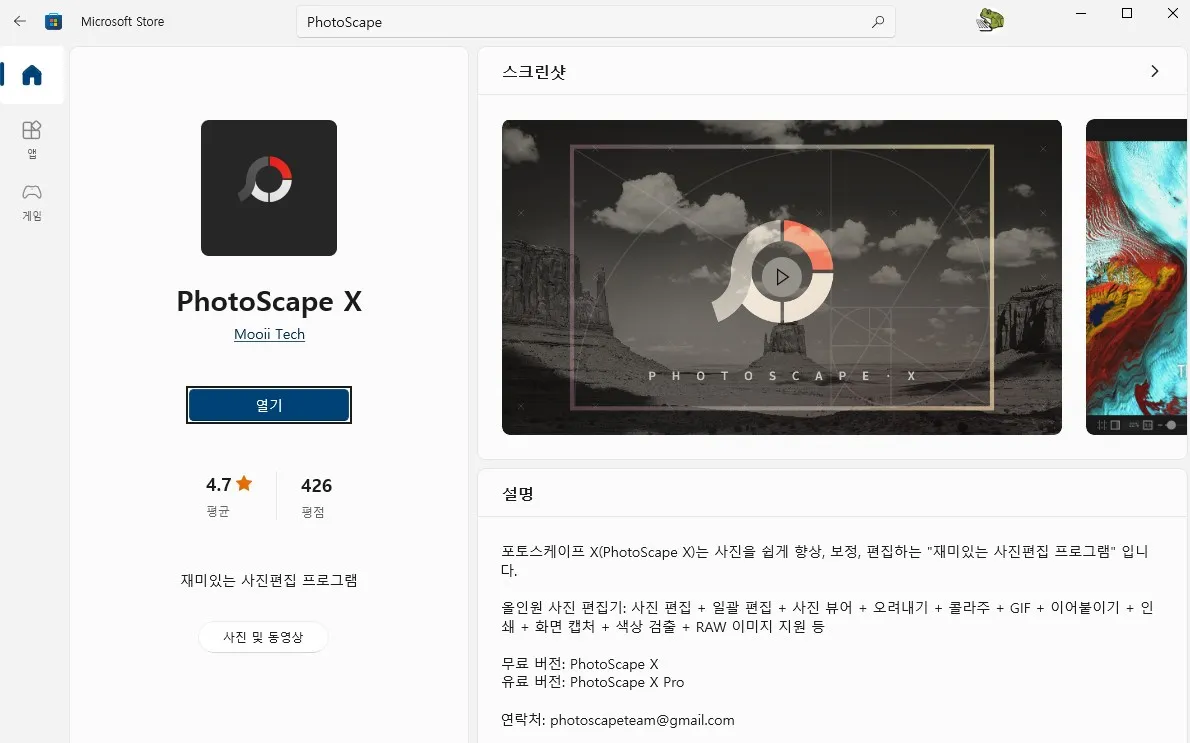This screenshot has width=1190, height=743.
Task: Go back with the arrow icon
Action: [x=20, y=21]
